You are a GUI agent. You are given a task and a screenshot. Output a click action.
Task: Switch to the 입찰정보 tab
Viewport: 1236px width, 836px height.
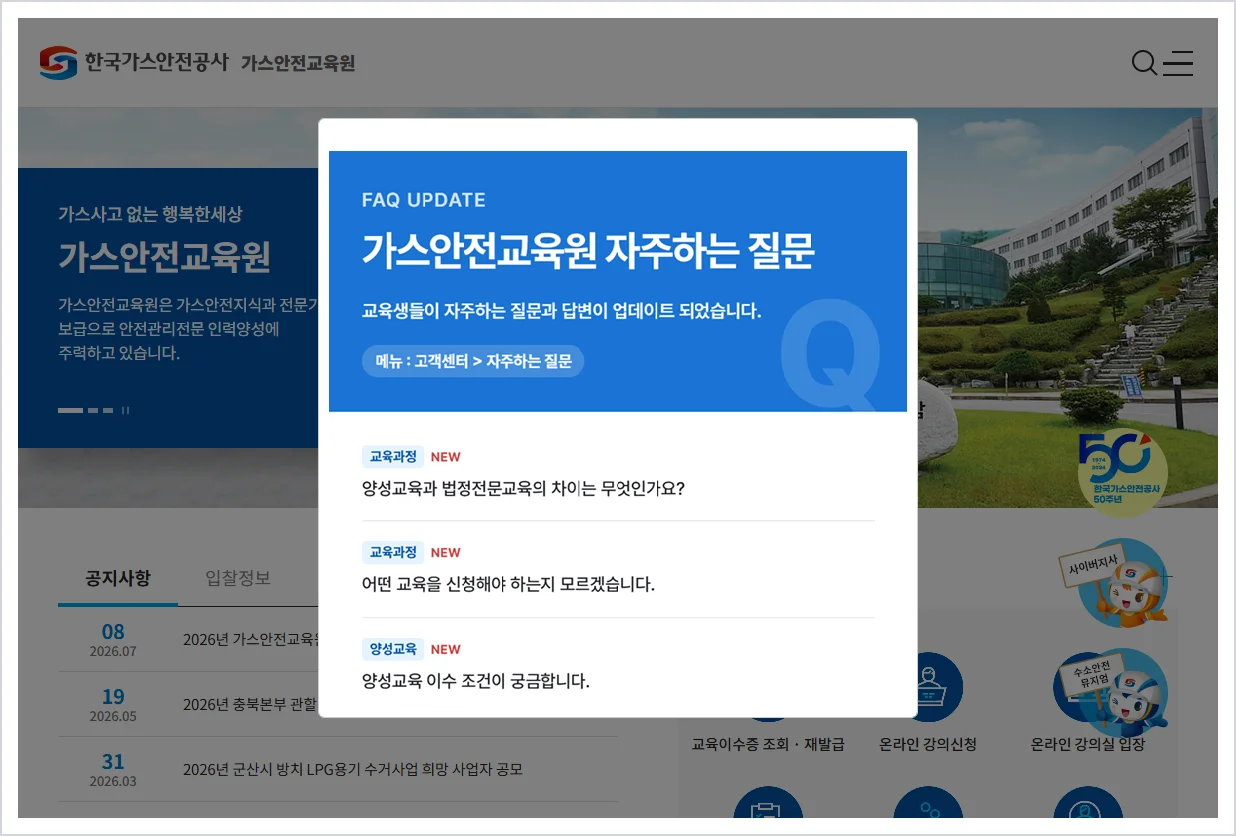238,578
